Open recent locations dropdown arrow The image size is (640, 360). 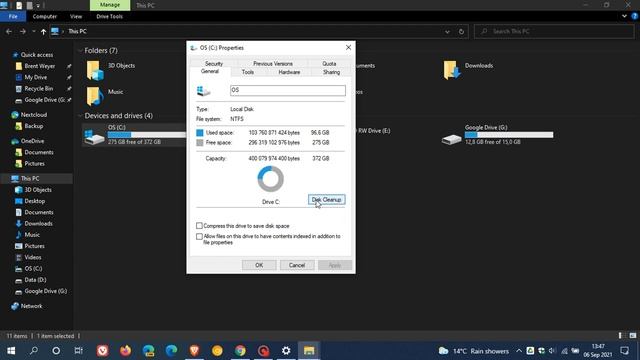click(x=33, y=31)
